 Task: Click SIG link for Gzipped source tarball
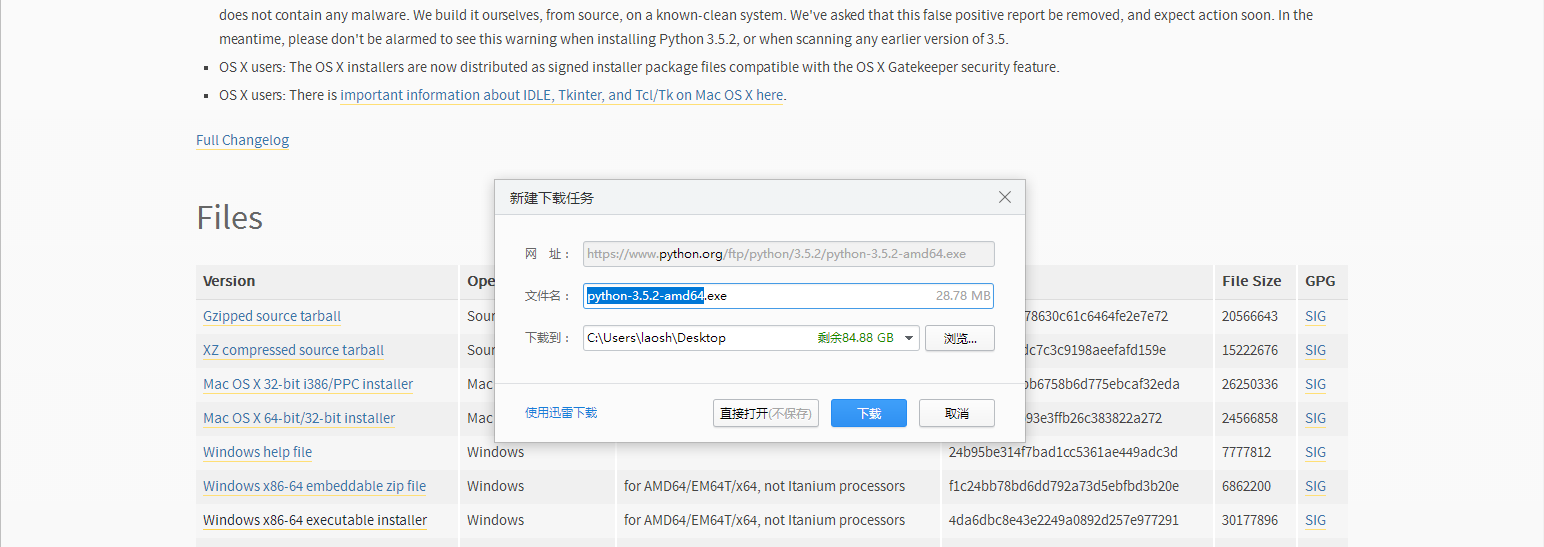click(x=1315, y=316)
